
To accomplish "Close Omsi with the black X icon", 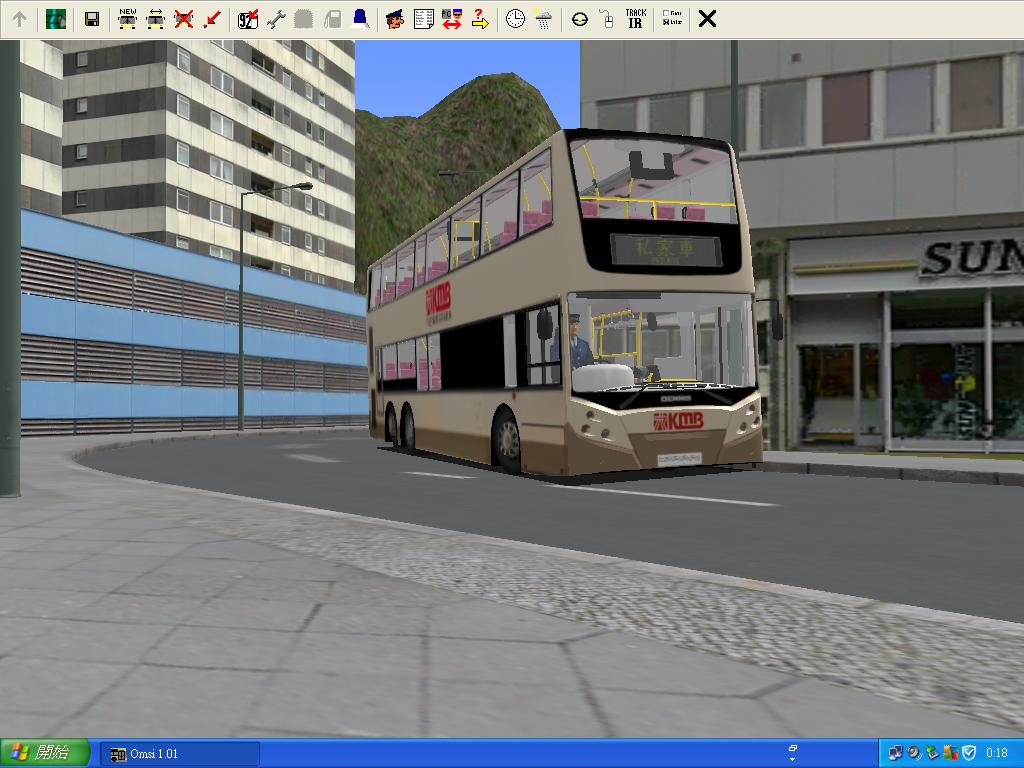I will coord(707,19).
